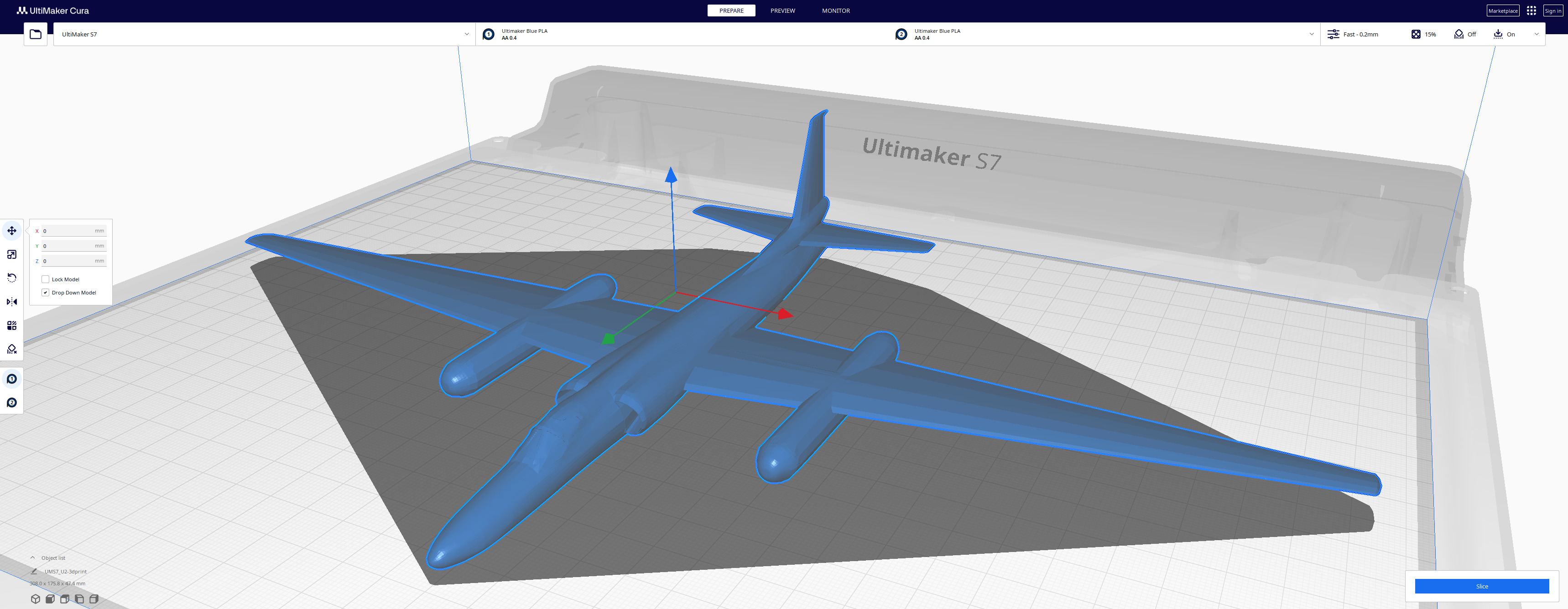Uncheck Drop Down Model checkbox
Screen dimensions: 1568x609
[x=46, y=293]
